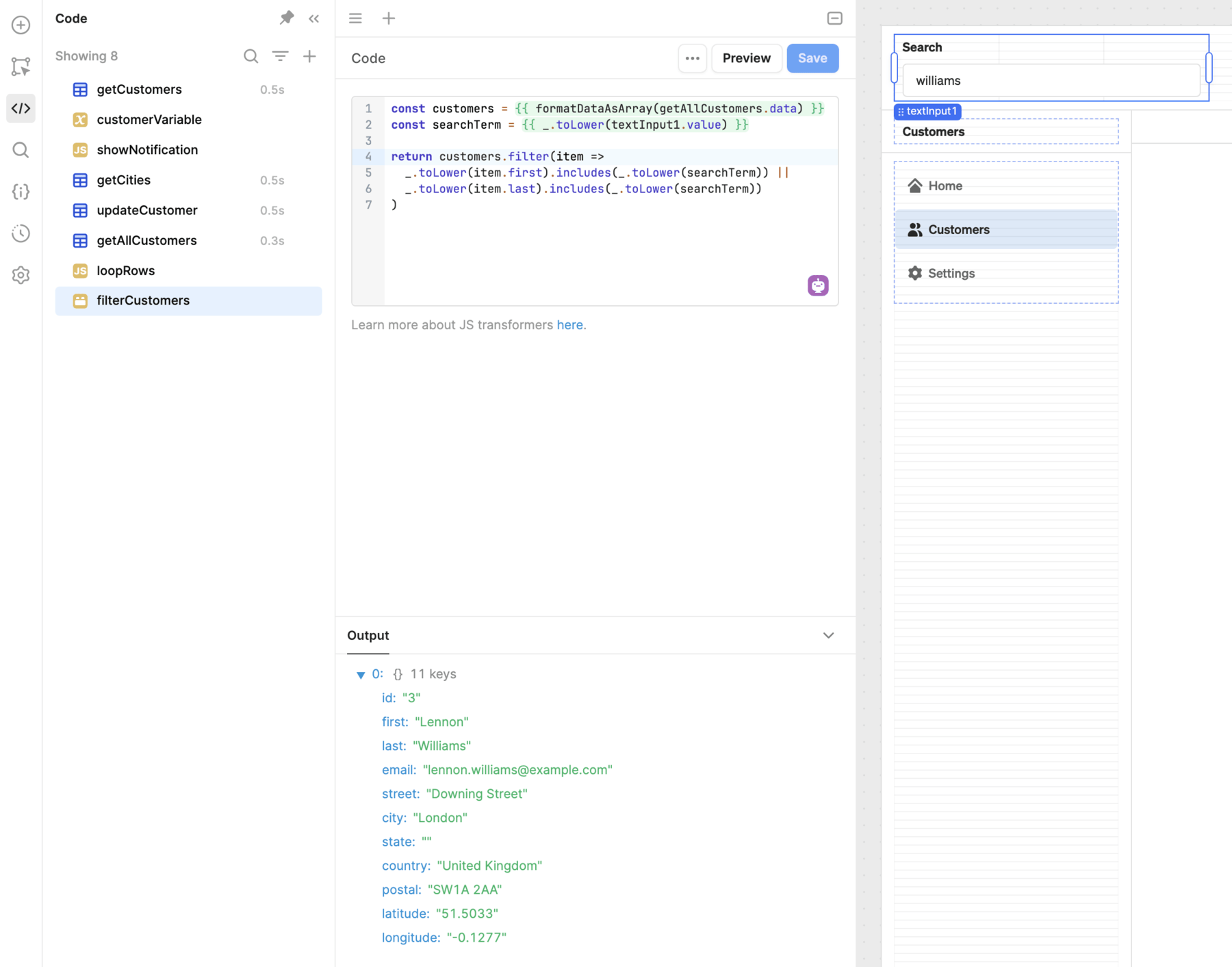Click the Customers heading on canvas
This screenshot has width=1232, height=967.
point(933,131)
